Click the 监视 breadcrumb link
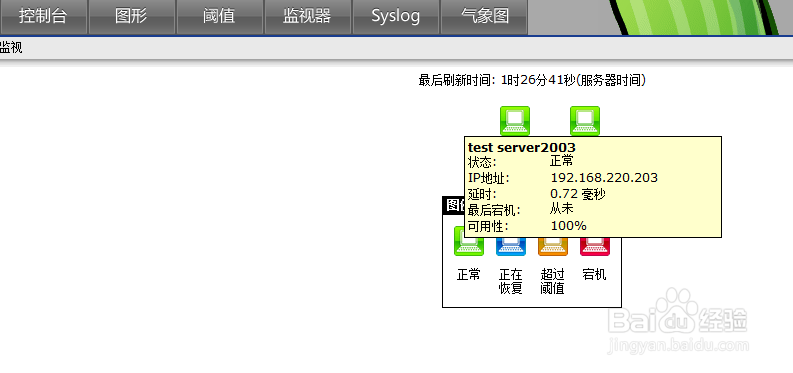This screenshot has width=793, height=373. click(x=11, y=49)
